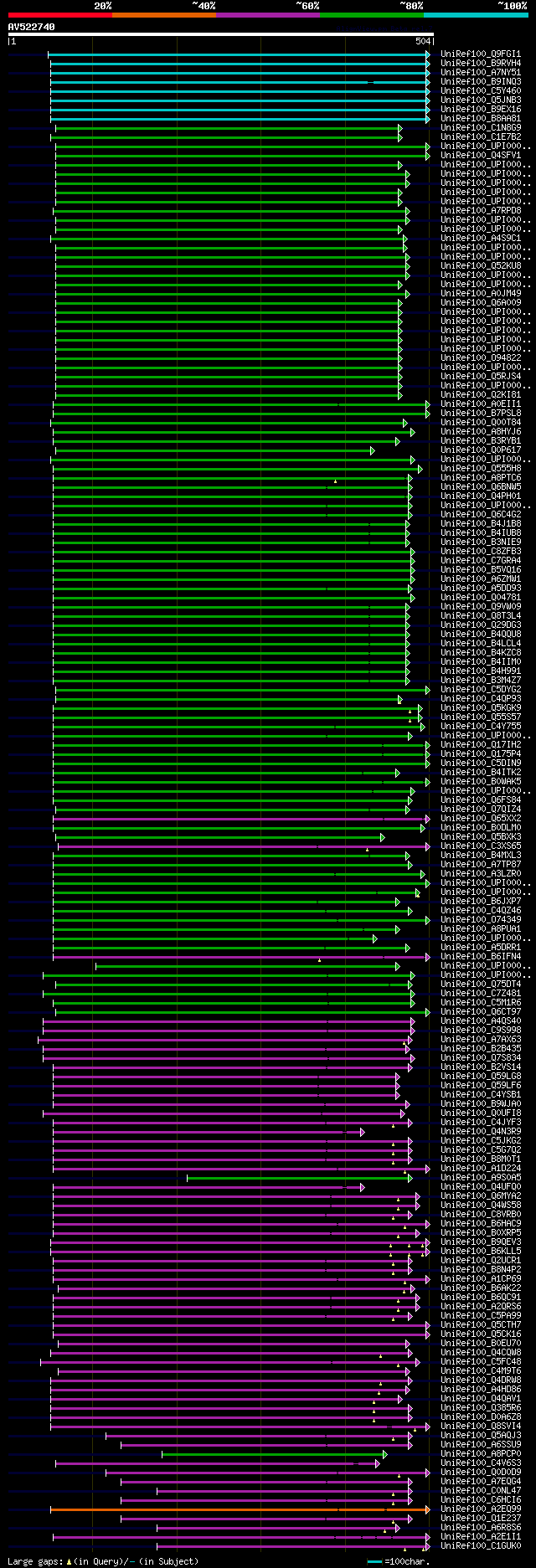Viewport: 536px width, 1568px height.
Task: Click label UniRef100_Q0P617
Action: 481,450
